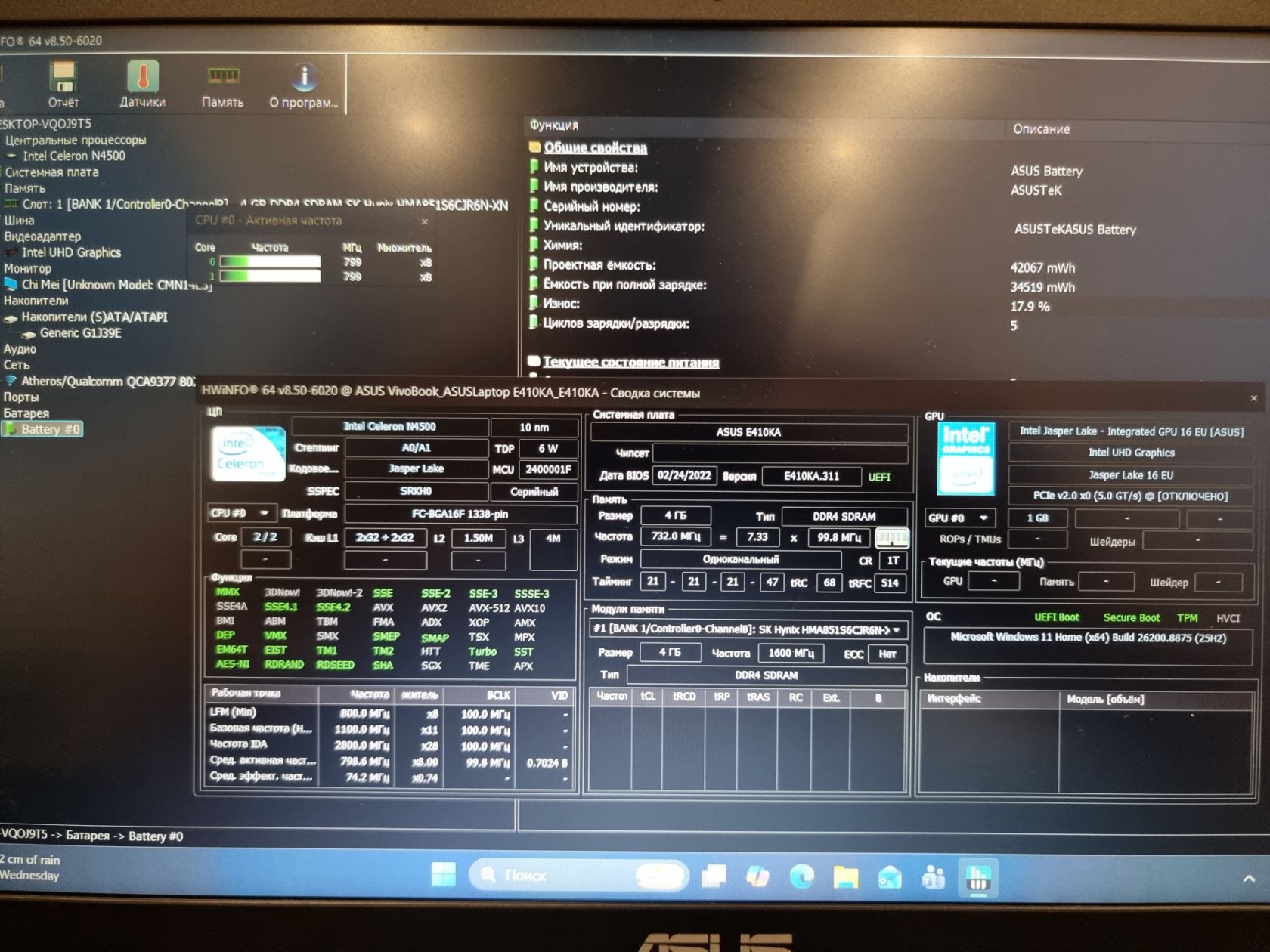This screenshot has width=1270, height=952.
Task: Select Battery #0 in the tree
Action: click(42, 429)
